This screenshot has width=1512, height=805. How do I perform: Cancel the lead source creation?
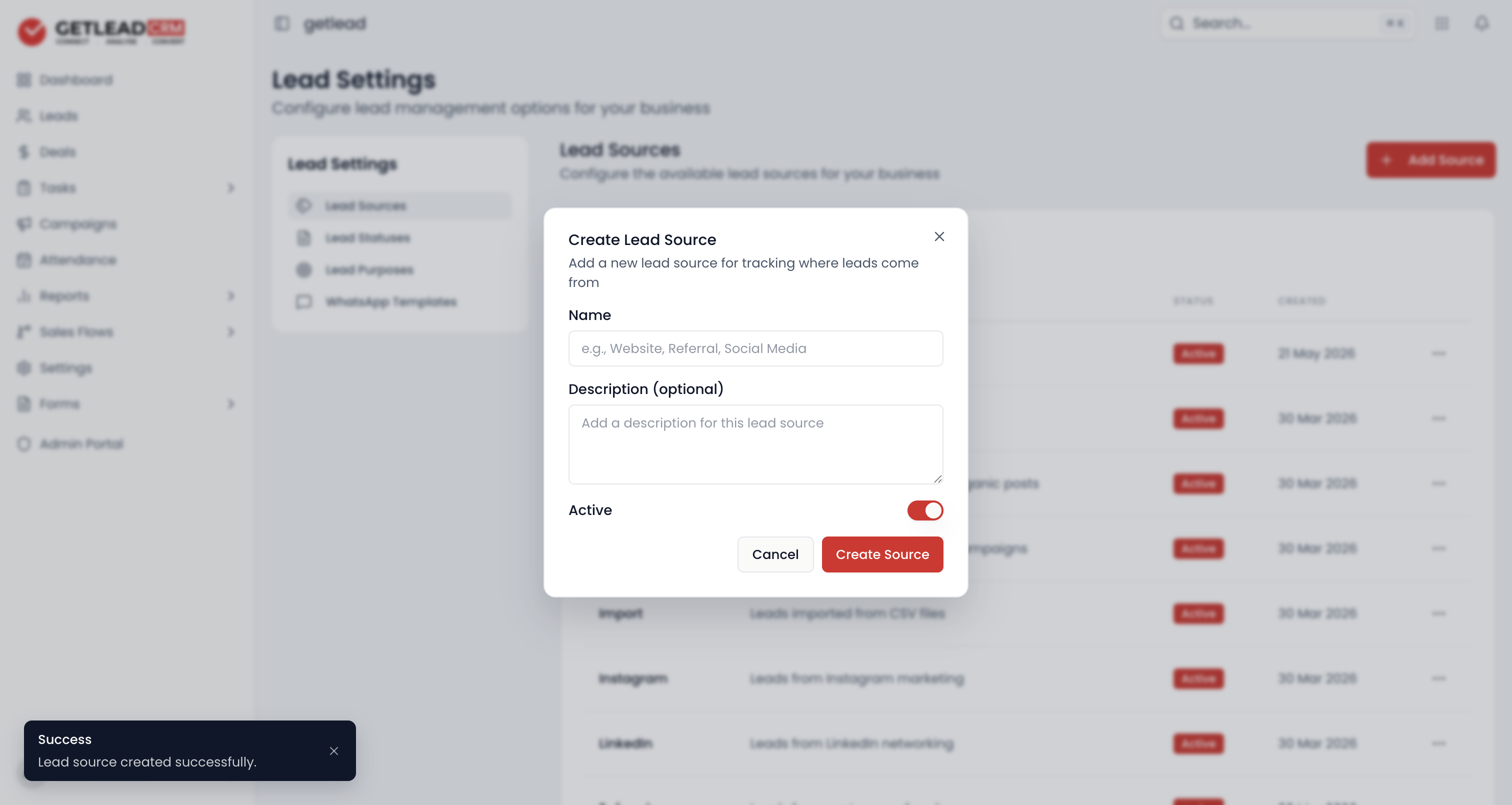(775, 554)
